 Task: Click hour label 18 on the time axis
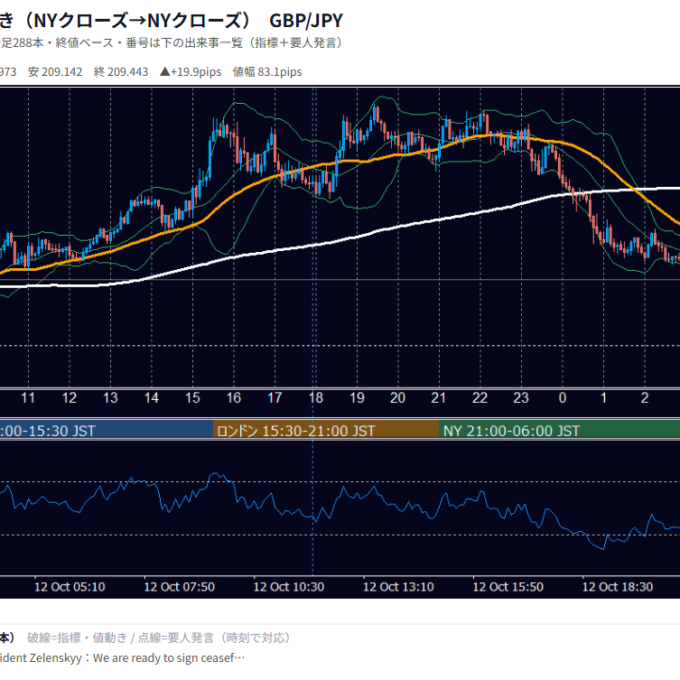click(x=316, y=398)
